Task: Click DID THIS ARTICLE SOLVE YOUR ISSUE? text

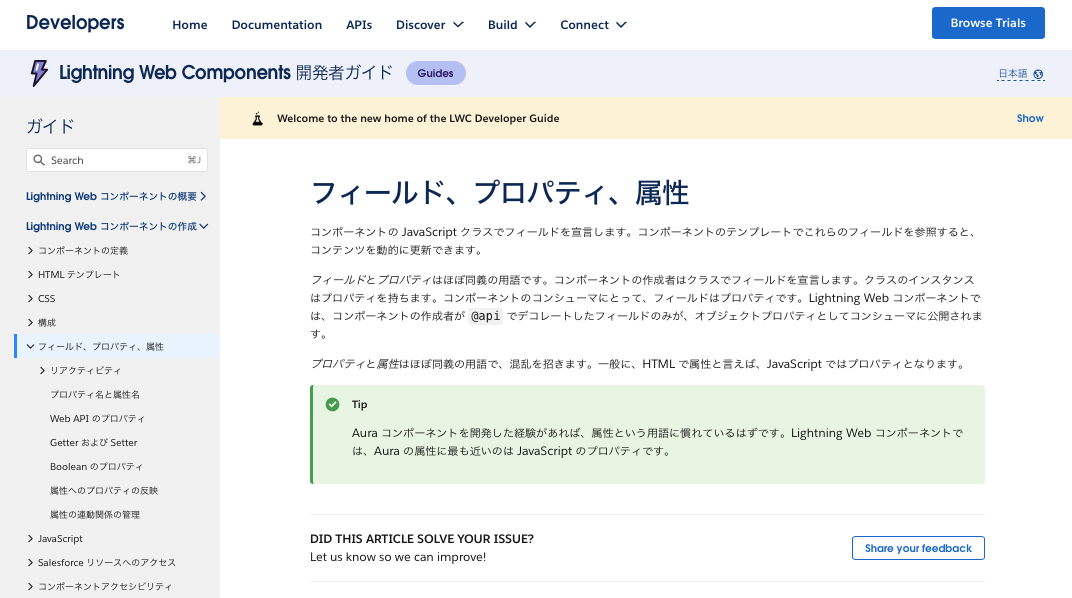Action: point(422,539)
